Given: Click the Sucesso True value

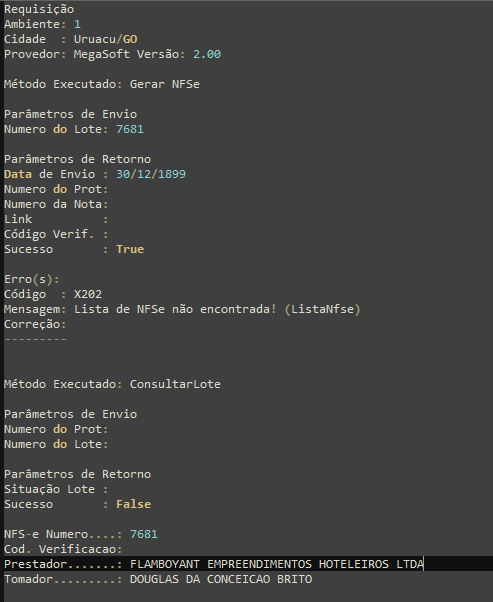Looking at the screenshot, I should [130, 249].
